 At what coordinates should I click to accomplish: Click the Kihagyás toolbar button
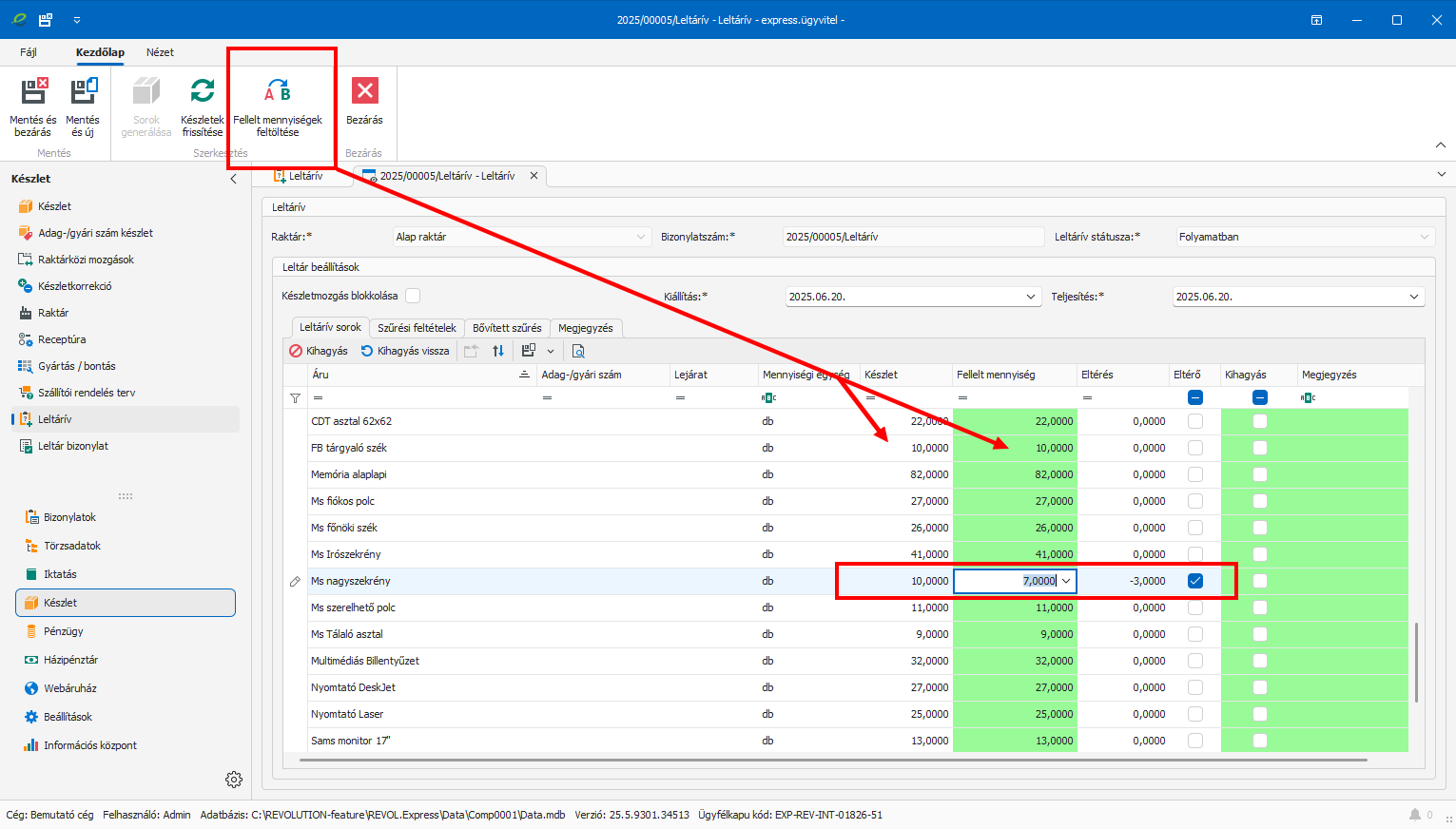[319, 351]
